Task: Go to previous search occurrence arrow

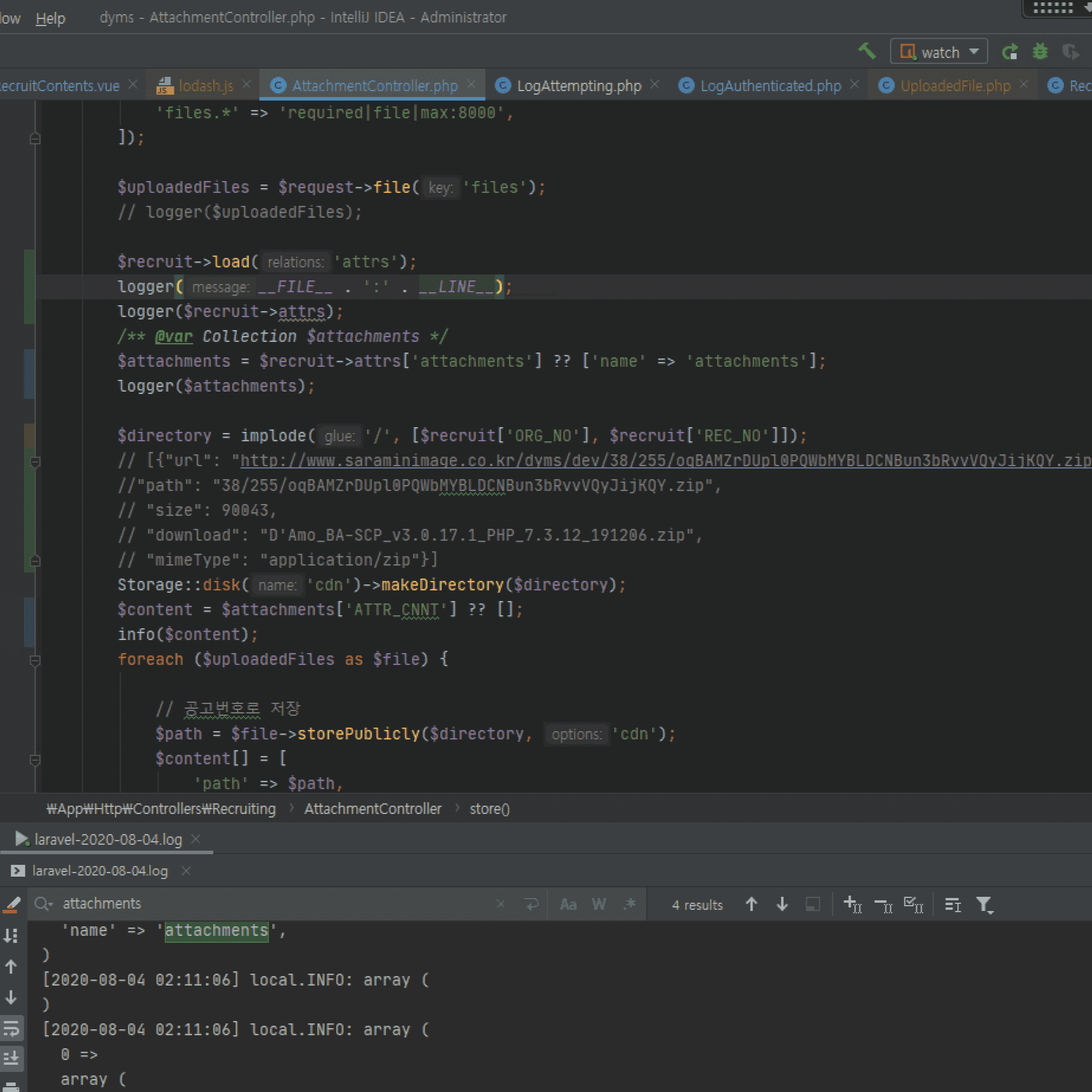Action: pyautogui.click(x=751, y=904)
